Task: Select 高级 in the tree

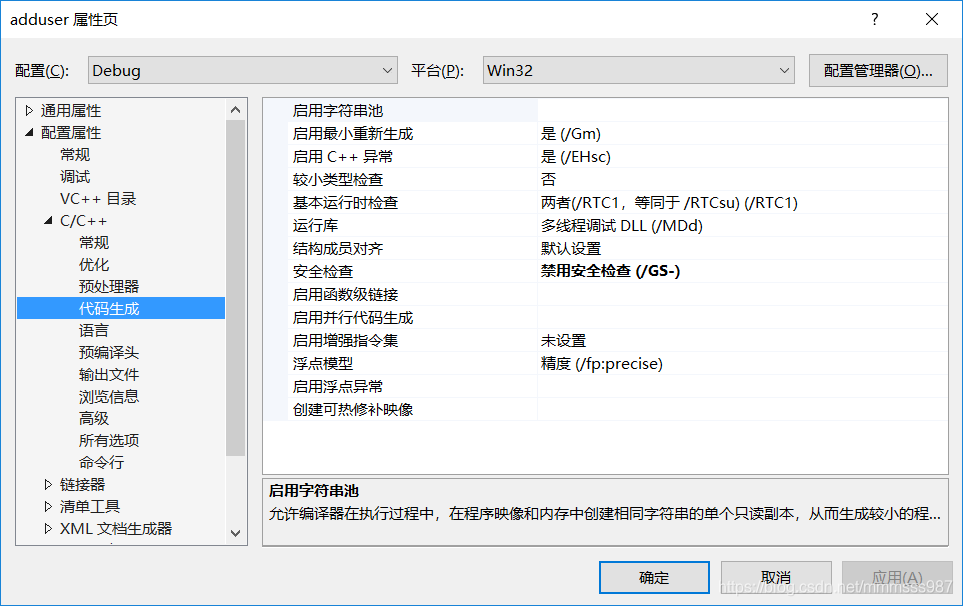Action: 94,419
